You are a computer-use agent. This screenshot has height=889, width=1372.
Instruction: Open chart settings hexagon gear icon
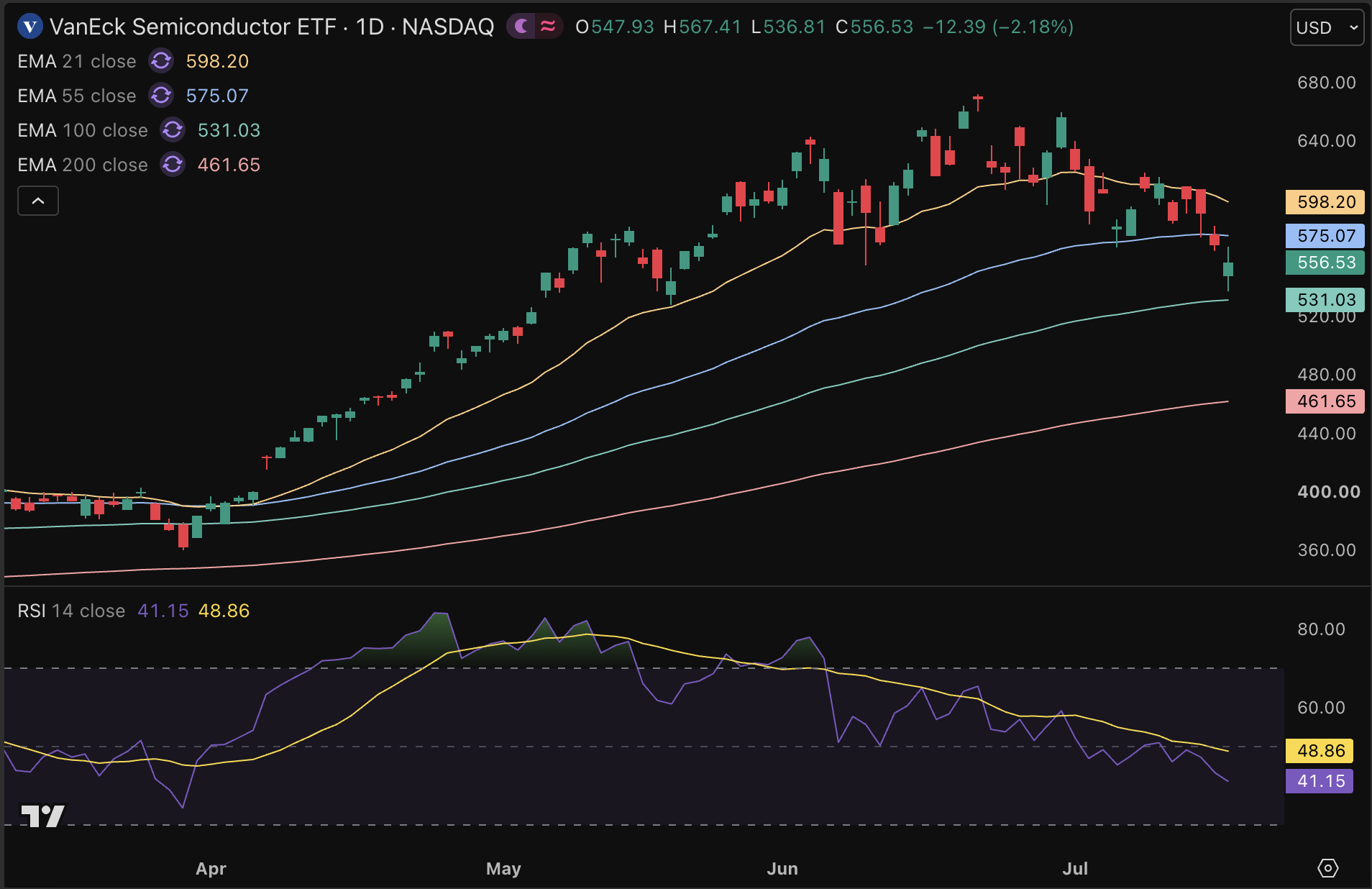click(x=1327, y=868)
